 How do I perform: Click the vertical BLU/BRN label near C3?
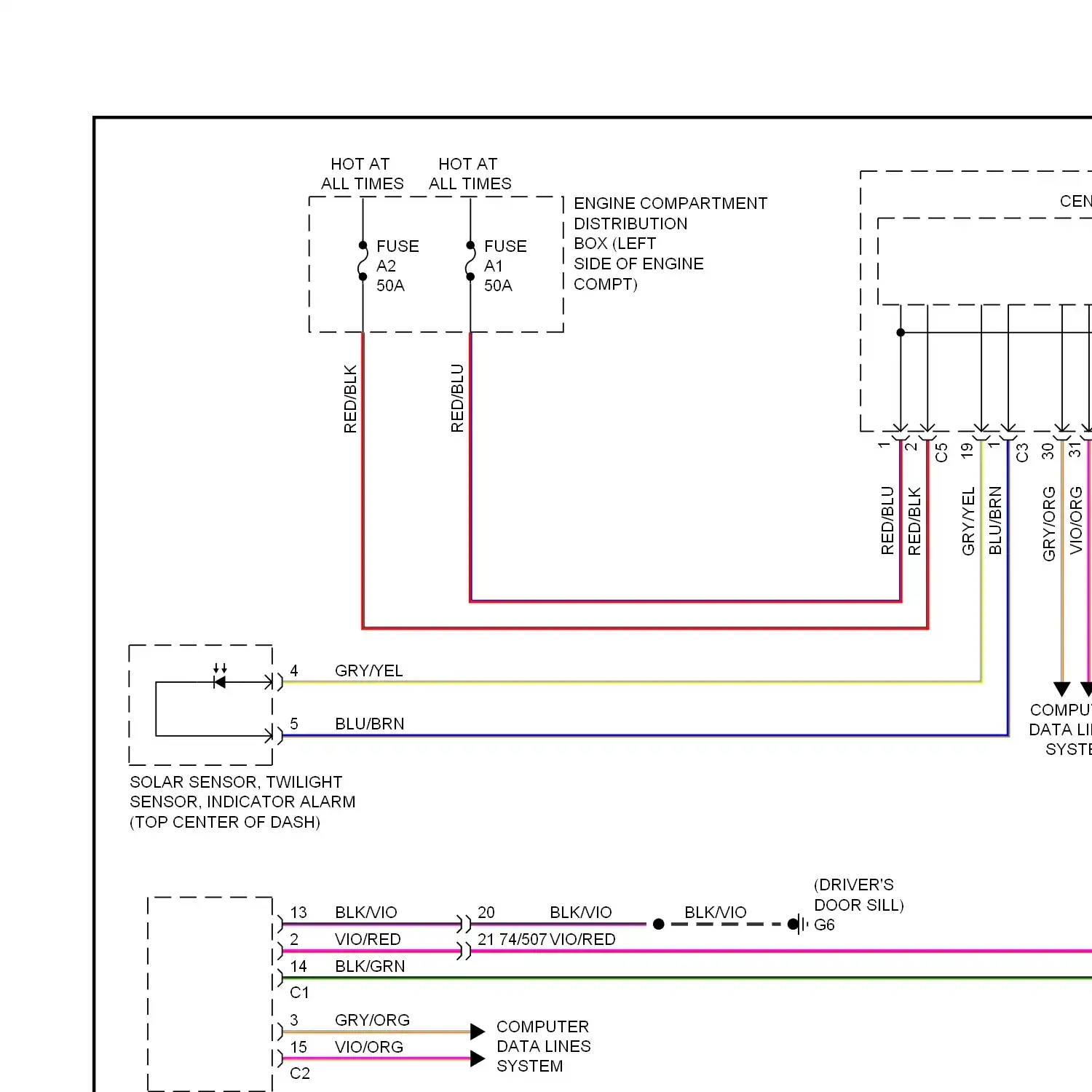coord(995,521)
